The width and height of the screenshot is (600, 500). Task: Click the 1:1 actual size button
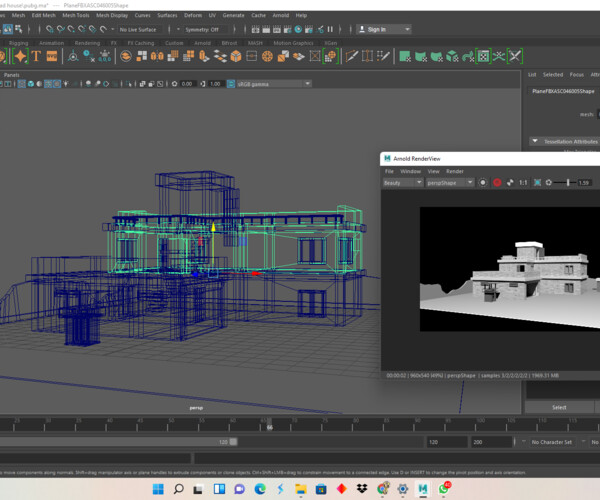pos(523,183)
